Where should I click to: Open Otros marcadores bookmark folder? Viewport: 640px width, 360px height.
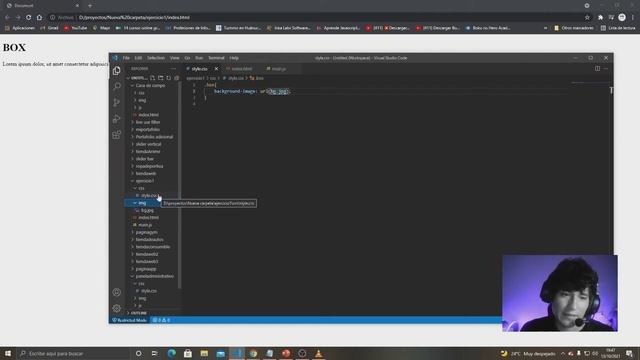point(573,28)
